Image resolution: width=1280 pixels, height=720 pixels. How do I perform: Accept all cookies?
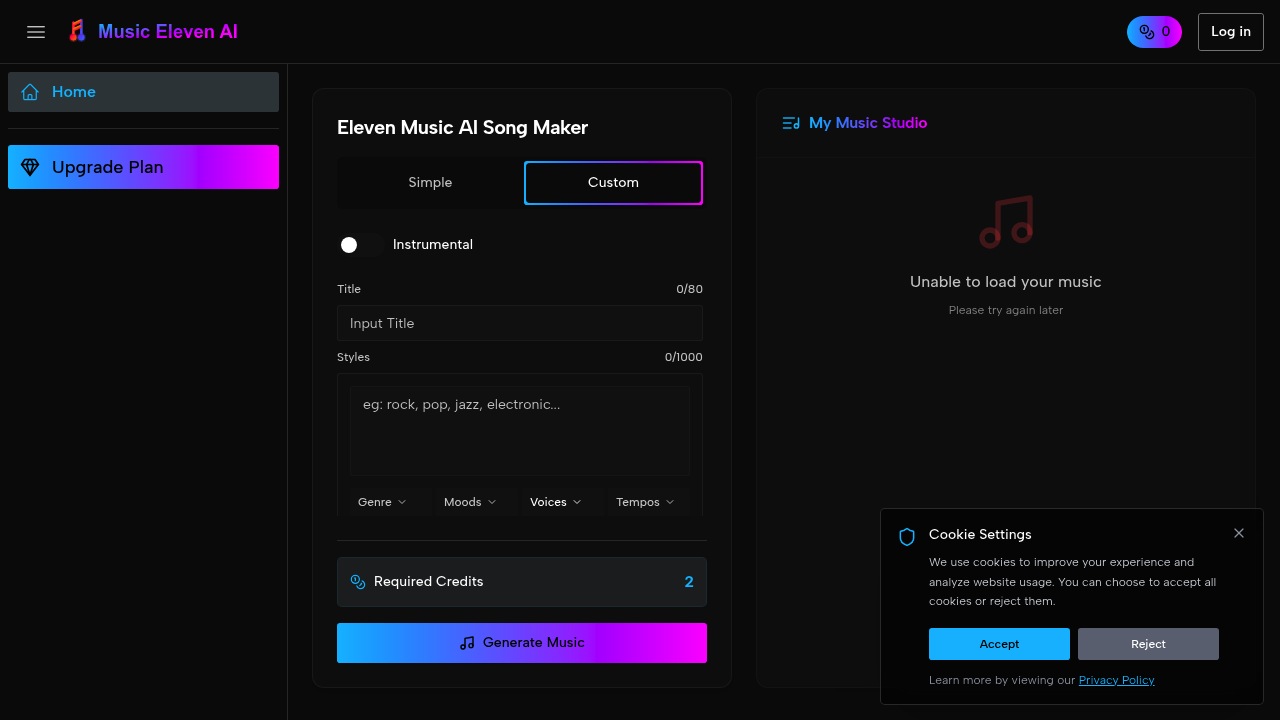click(x=999, y=643)
